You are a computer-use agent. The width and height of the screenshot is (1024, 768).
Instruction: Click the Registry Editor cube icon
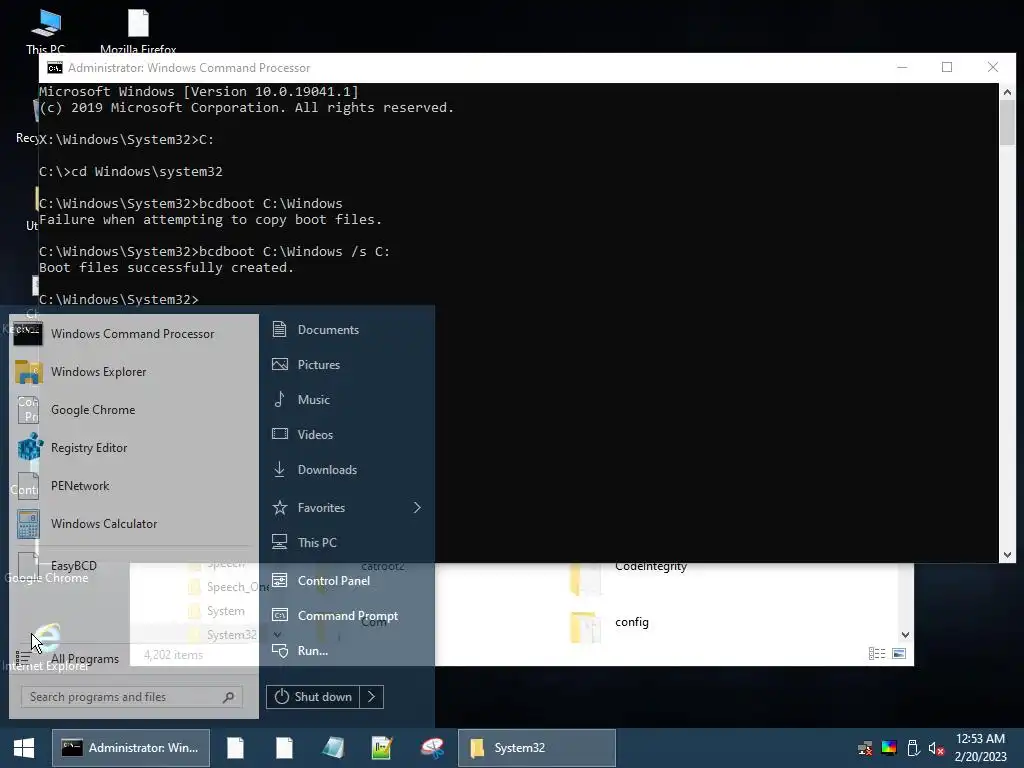(x=29, y=448)
